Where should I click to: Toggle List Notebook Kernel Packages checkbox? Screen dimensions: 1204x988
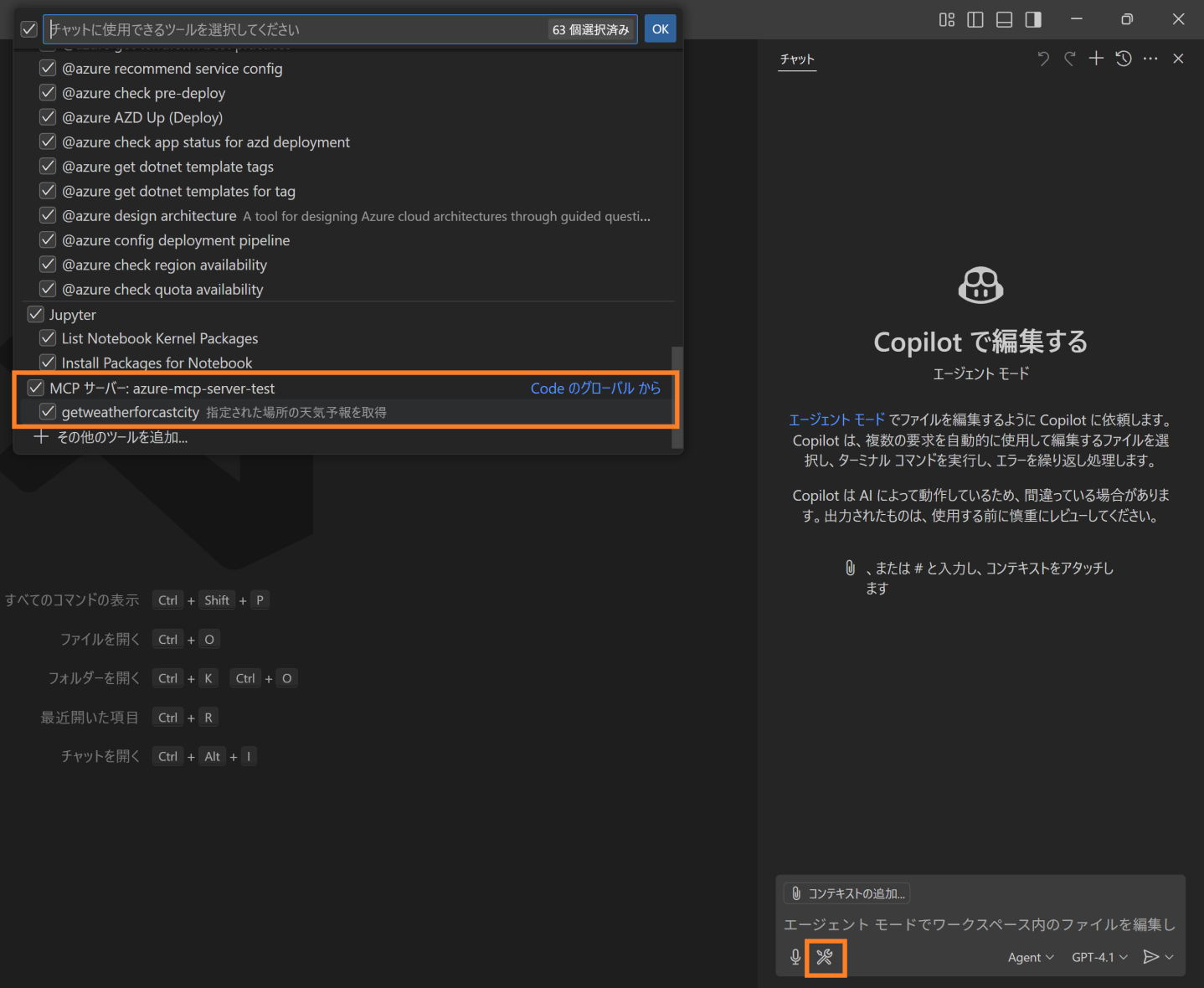(x=48, y=338)
